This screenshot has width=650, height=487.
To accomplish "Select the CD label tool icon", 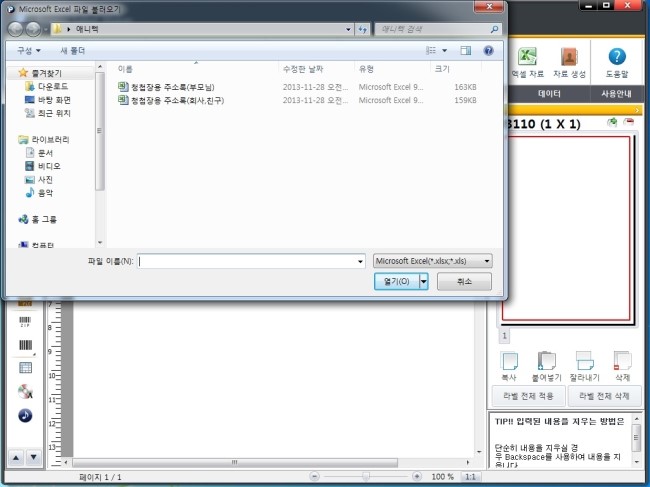I will coord(25,392).
